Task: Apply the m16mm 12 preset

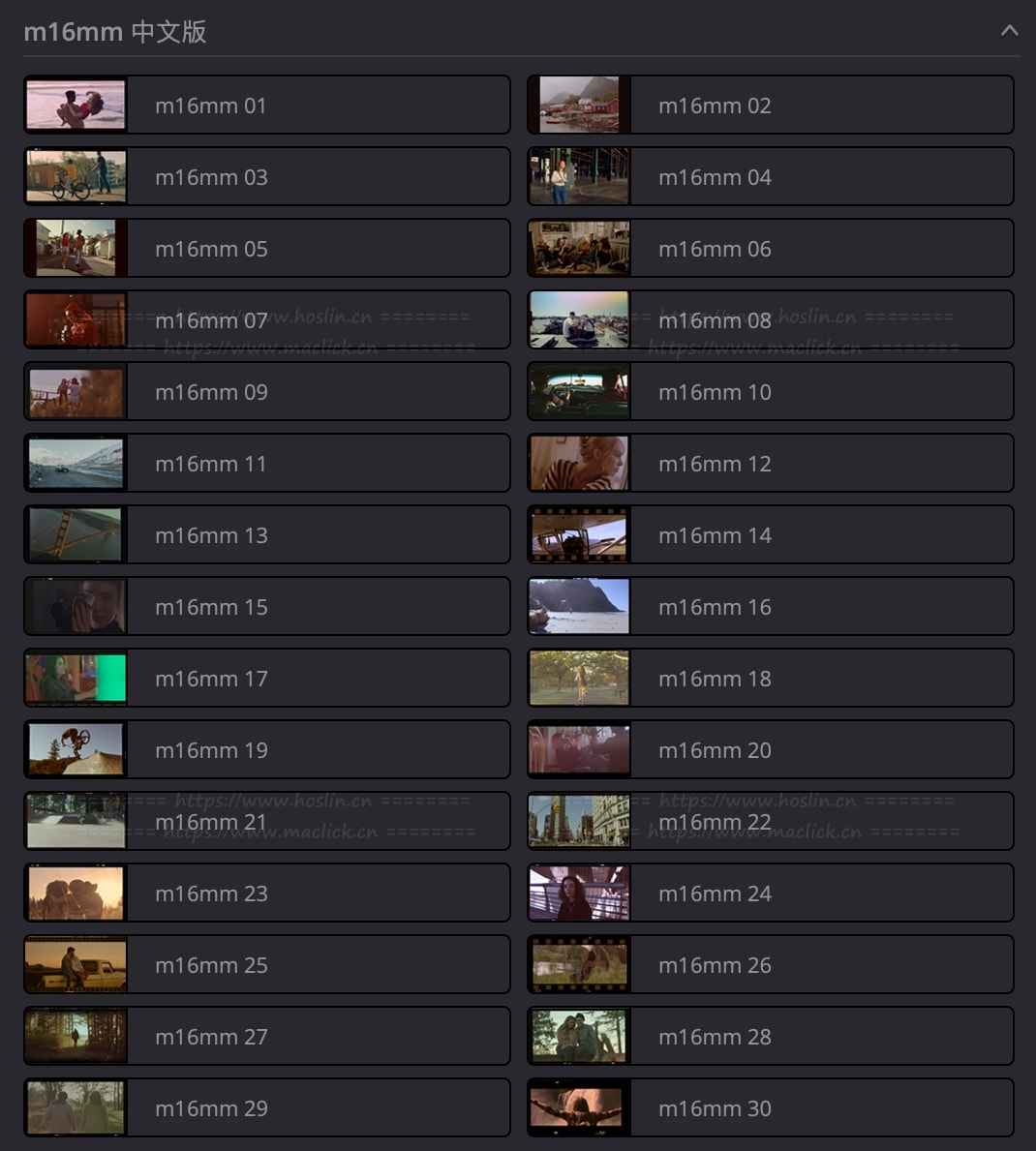Action: [771, 463]
